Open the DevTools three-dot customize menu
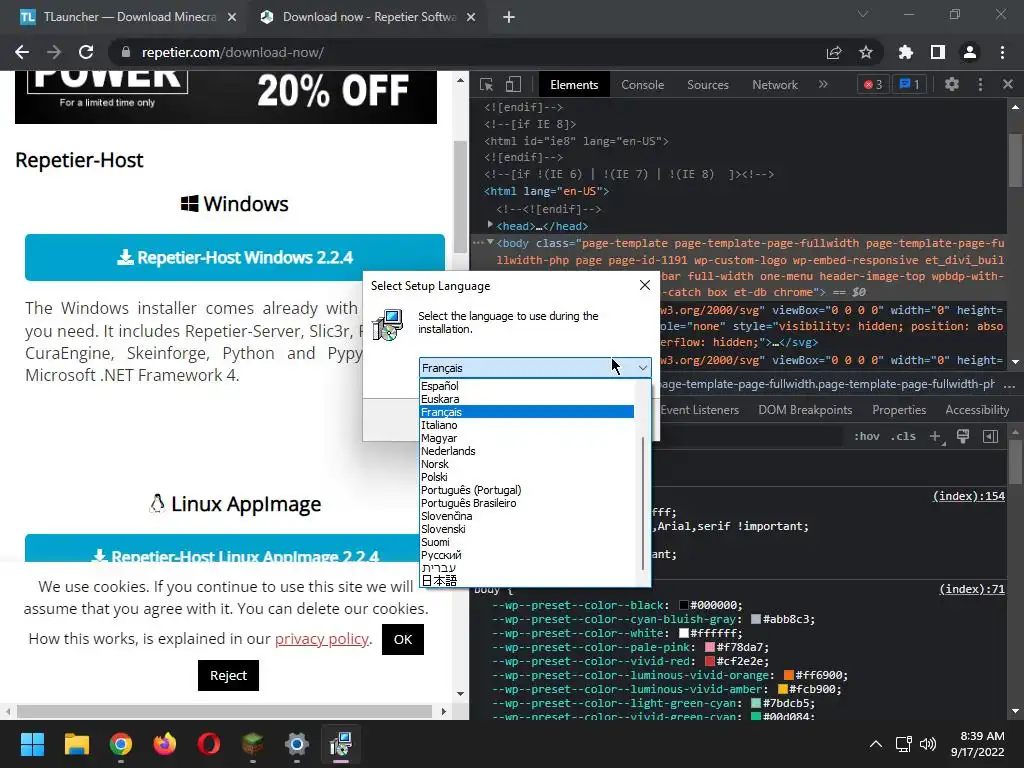 coord(980,84)
